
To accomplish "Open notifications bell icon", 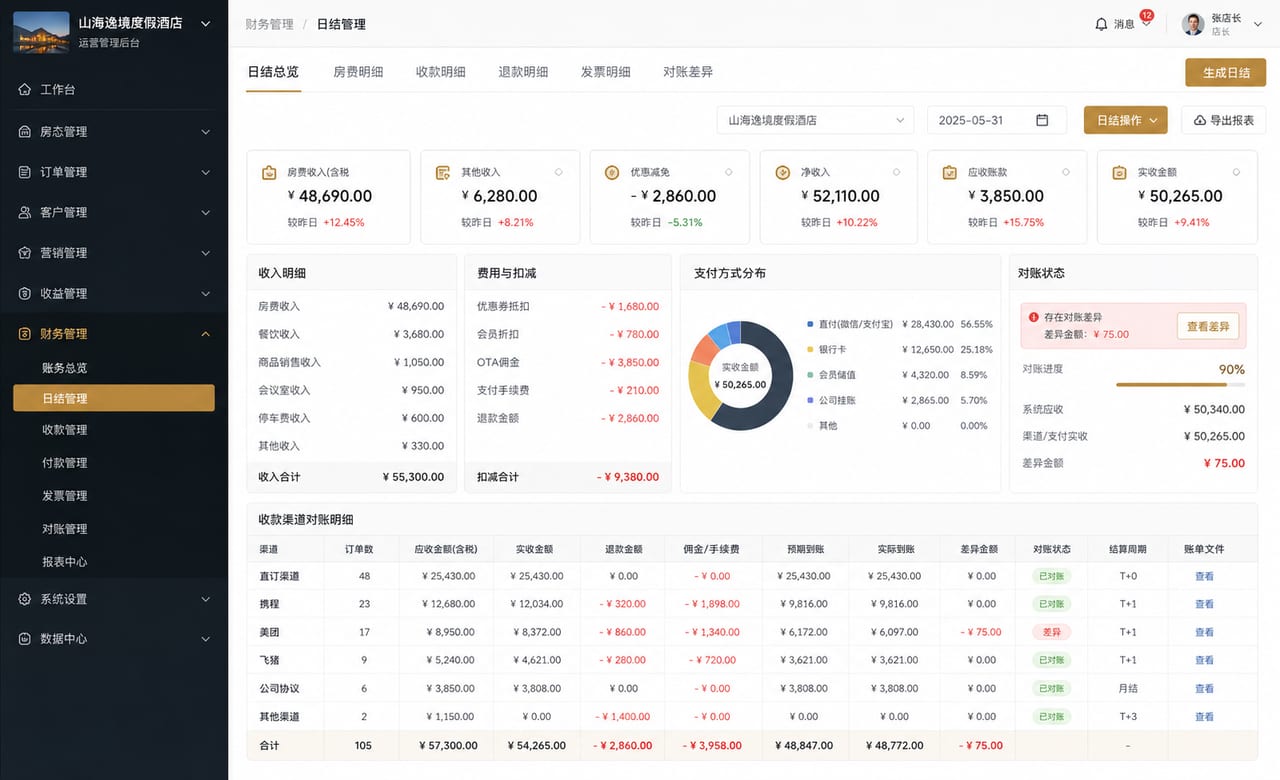I will tap(1102, 24).
